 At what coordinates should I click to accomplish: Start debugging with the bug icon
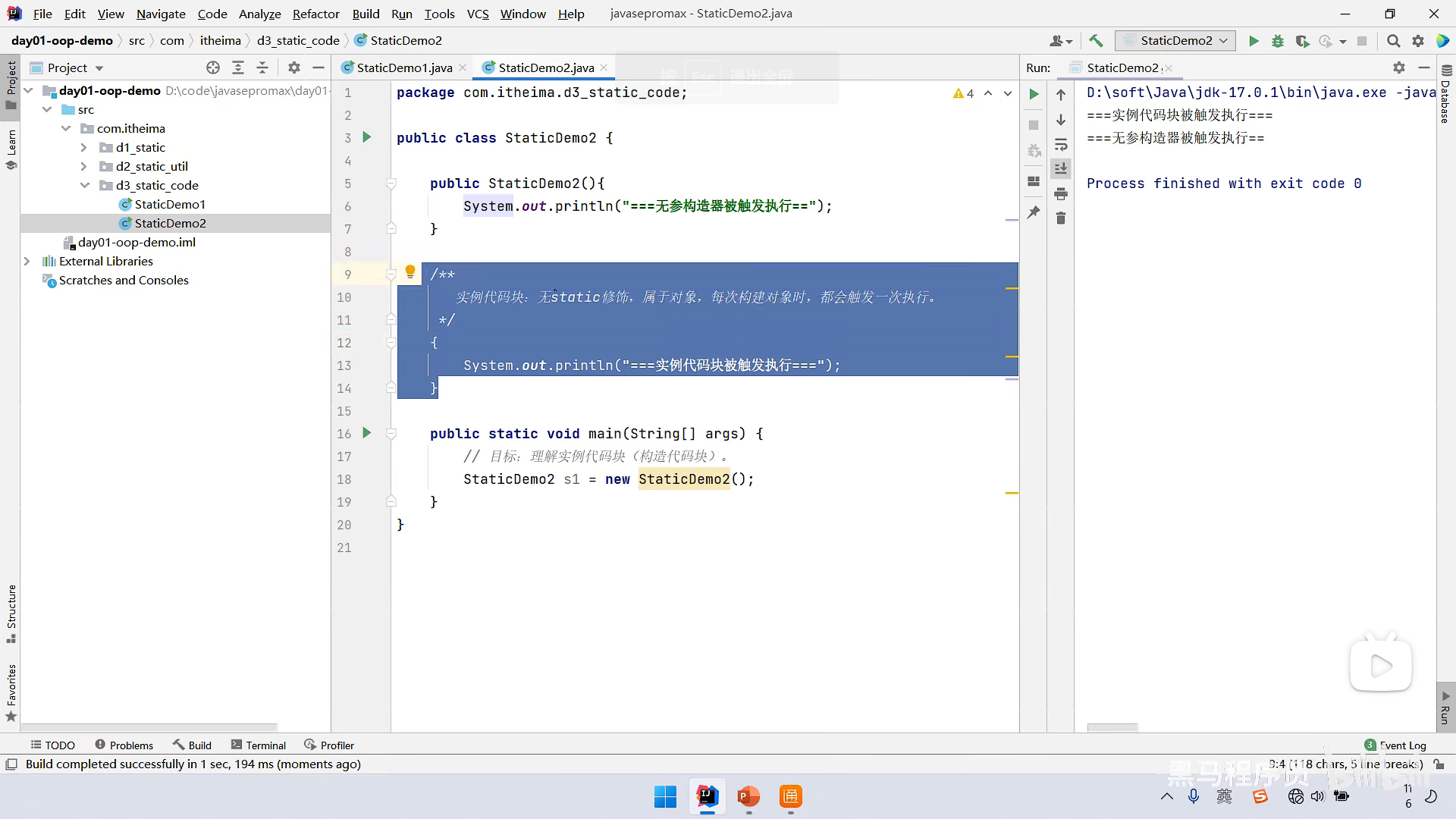pyautogui.click(x=1278, y=41)
